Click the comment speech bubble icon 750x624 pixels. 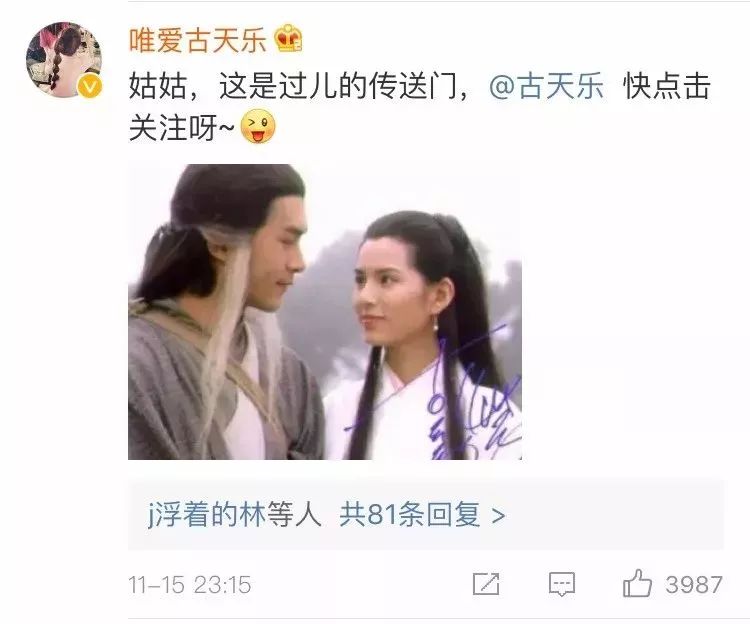(x=562, y=584)
